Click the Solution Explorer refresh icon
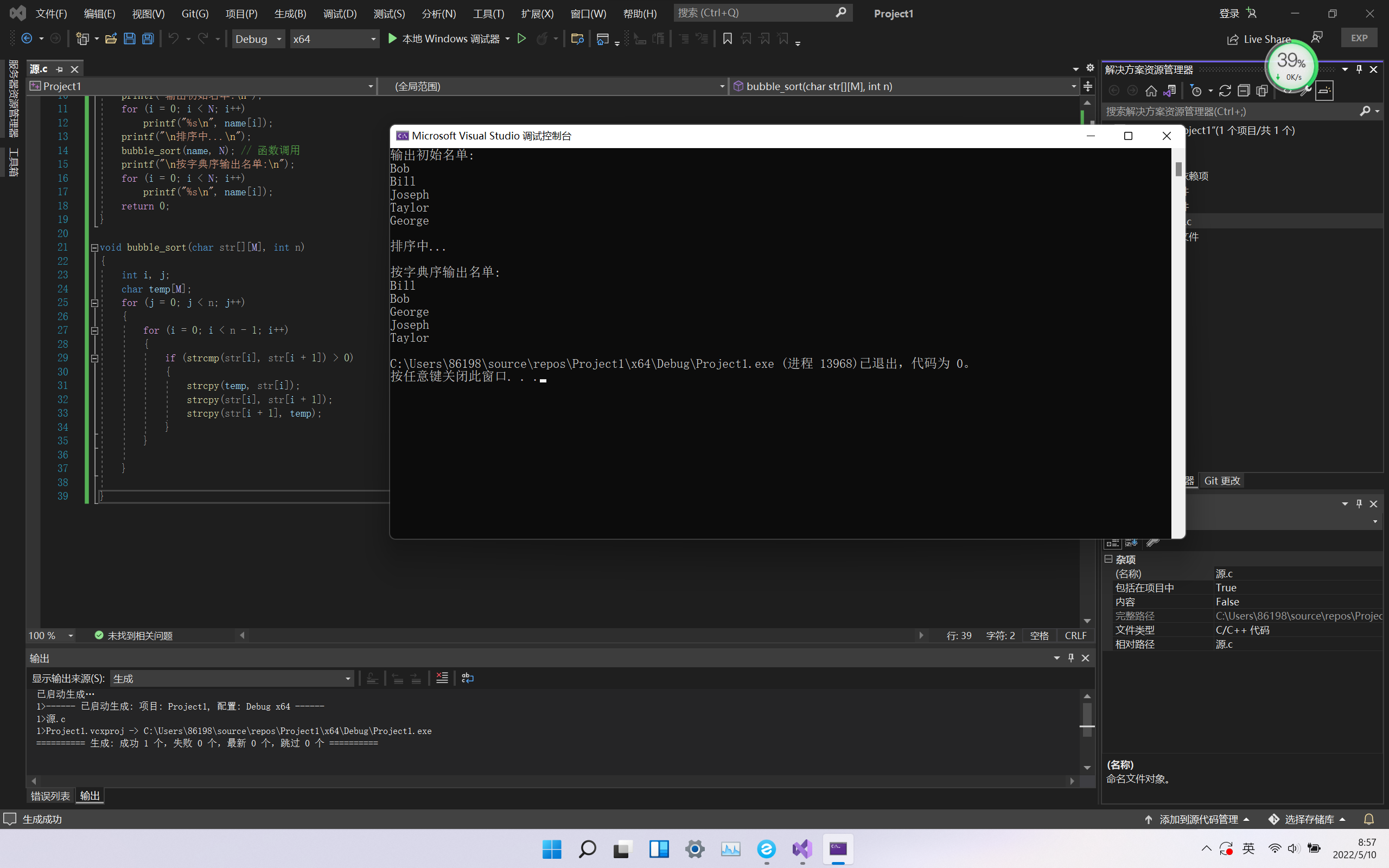Viewport: 1389px width, 868px height. pyautogui.click(x=1225, y=91)
